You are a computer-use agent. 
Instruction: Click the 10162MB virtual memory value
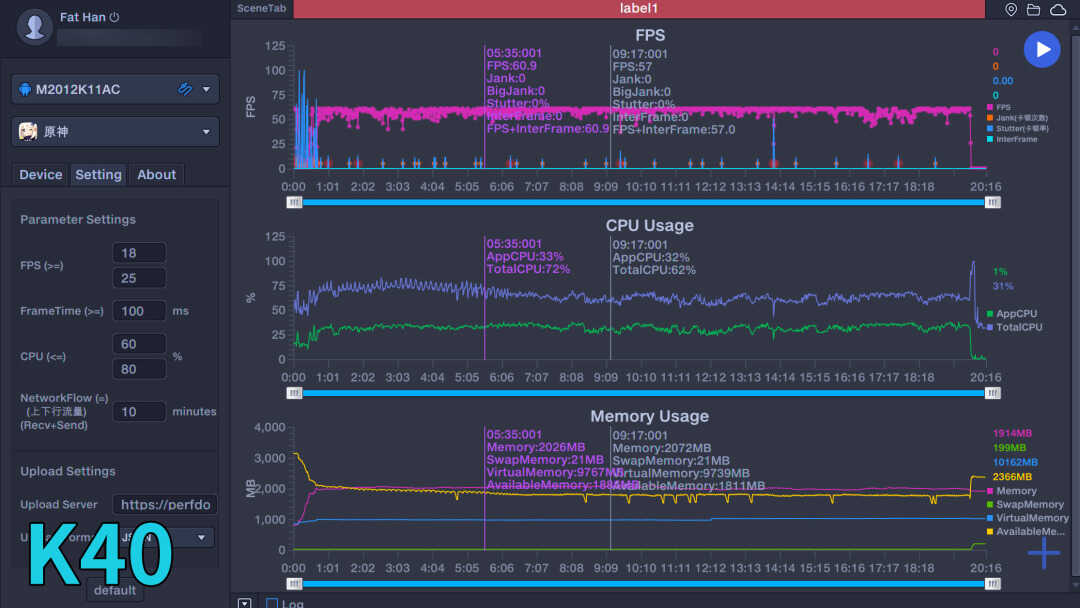(x=1015, y=462)
